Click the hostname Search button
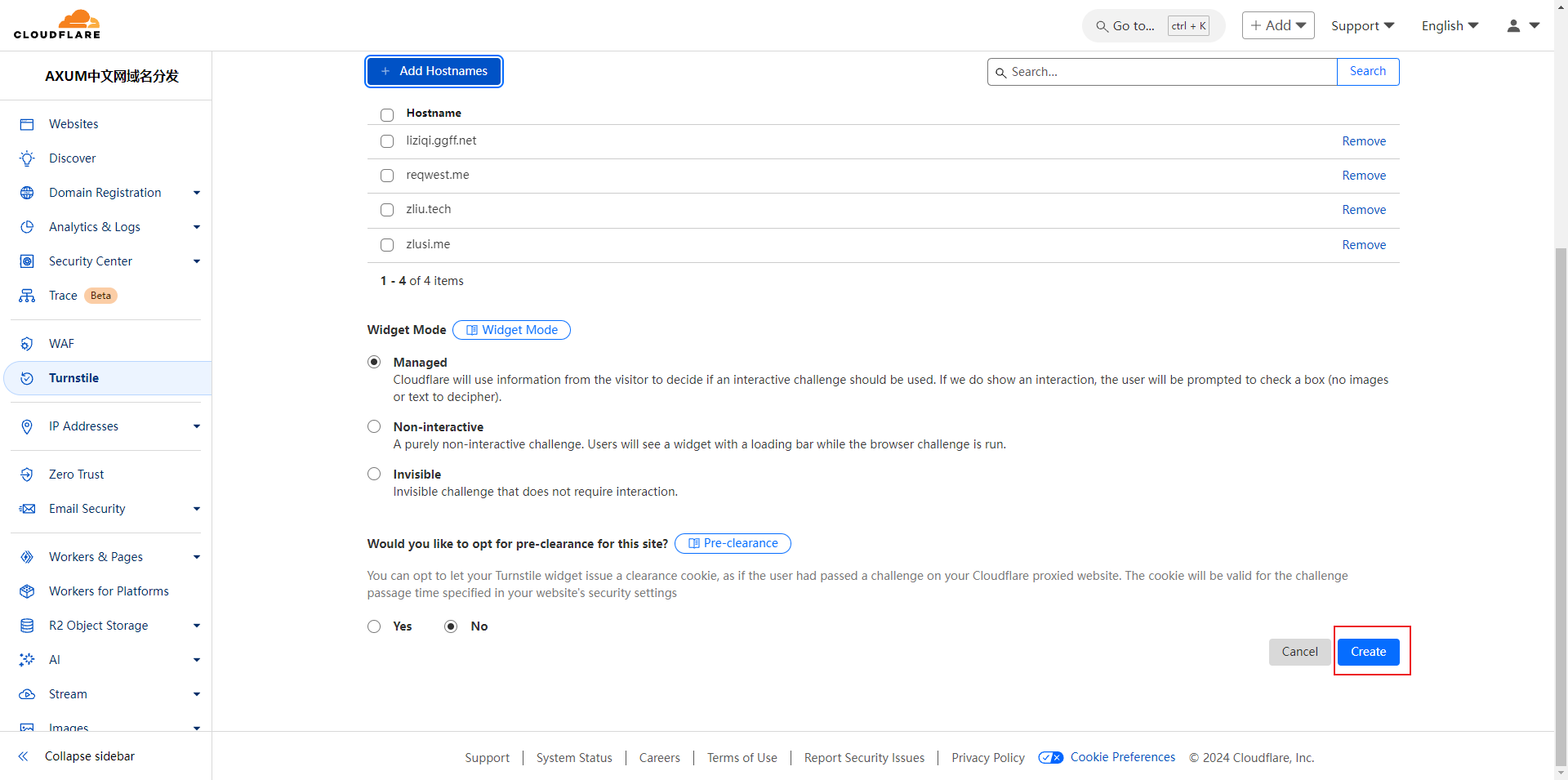1568x780 pixels. click(x=1368, y=72)
